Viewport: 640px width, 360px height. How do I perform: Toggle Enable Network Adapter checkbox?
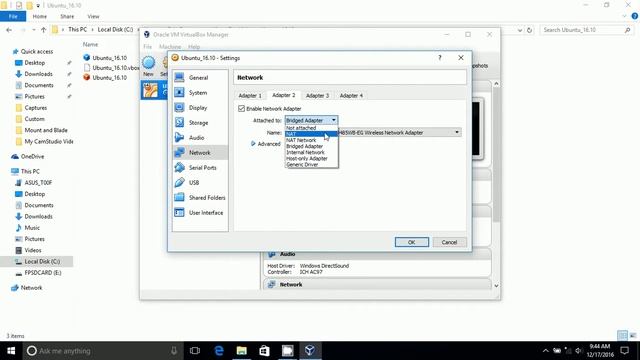click(x=241, y=109)
